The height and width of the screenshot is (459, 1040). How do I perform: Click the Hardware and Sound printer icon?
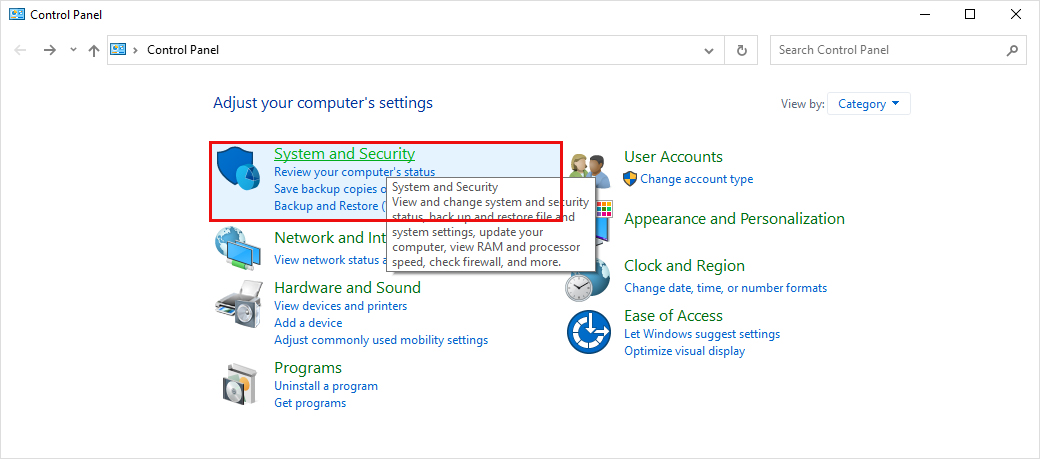pos(239,305)
